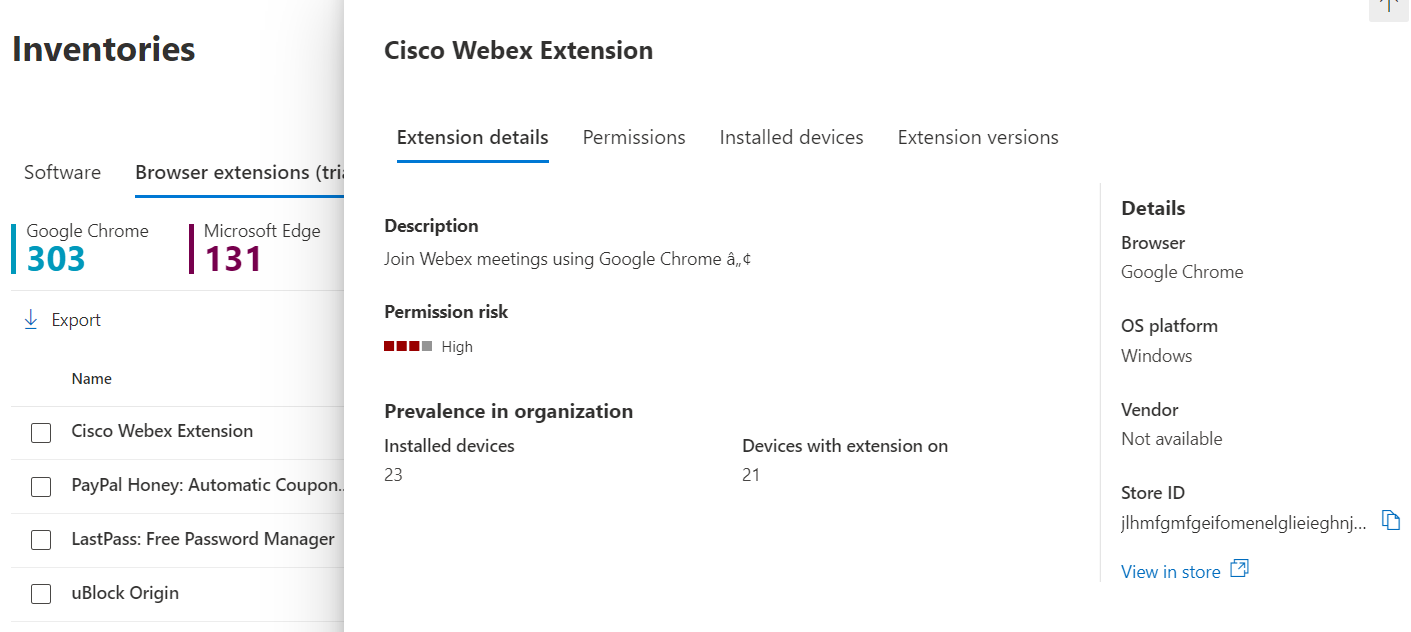This screenshot has height=632, width=1411.
Task: Copy the Store ID to clipboard
Action: click(1390, 520)
